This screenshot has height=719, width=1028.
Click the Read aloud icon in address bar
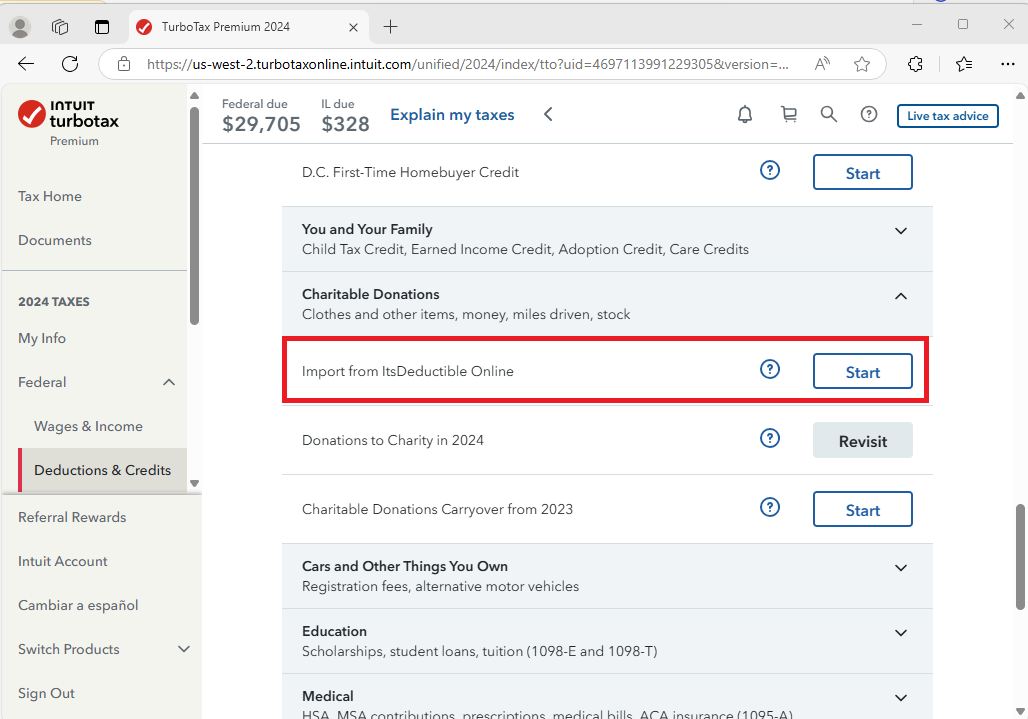[822, 64]
